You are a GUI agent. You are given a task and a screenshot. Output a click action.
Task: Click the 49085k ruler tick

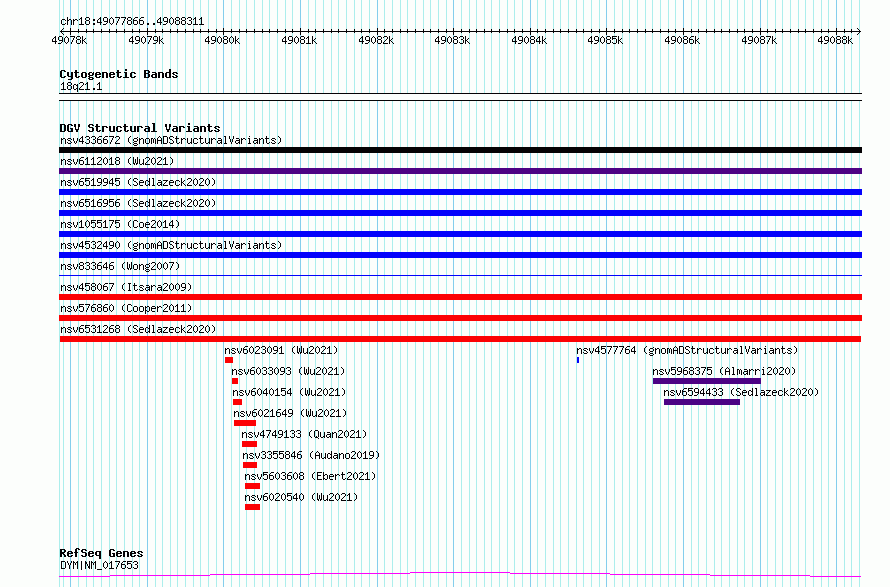pyautogui.click(x=606, y=40)
